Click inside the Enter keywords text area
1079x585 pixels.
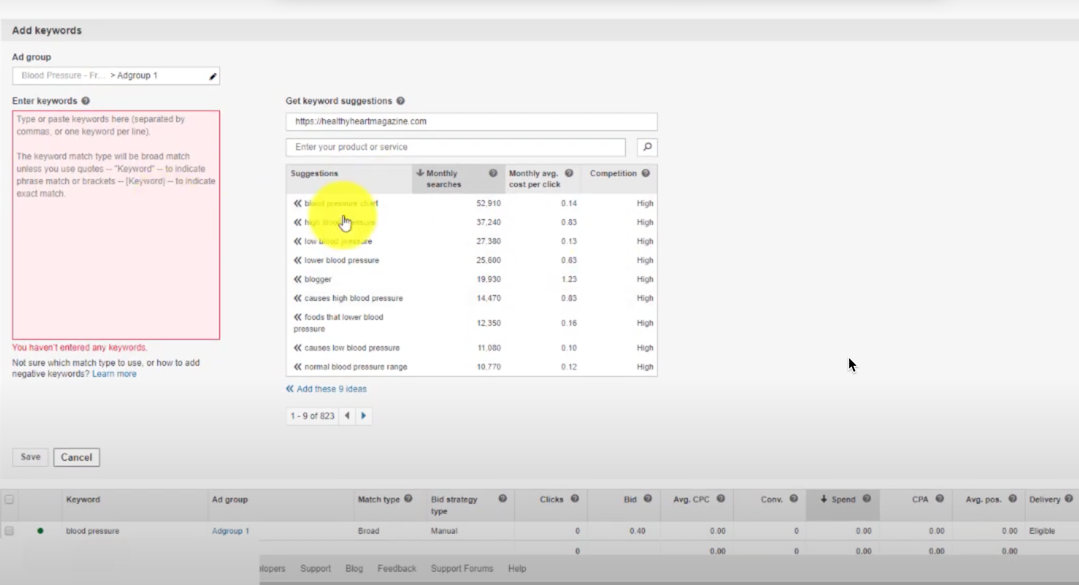[x=116, y=225]
